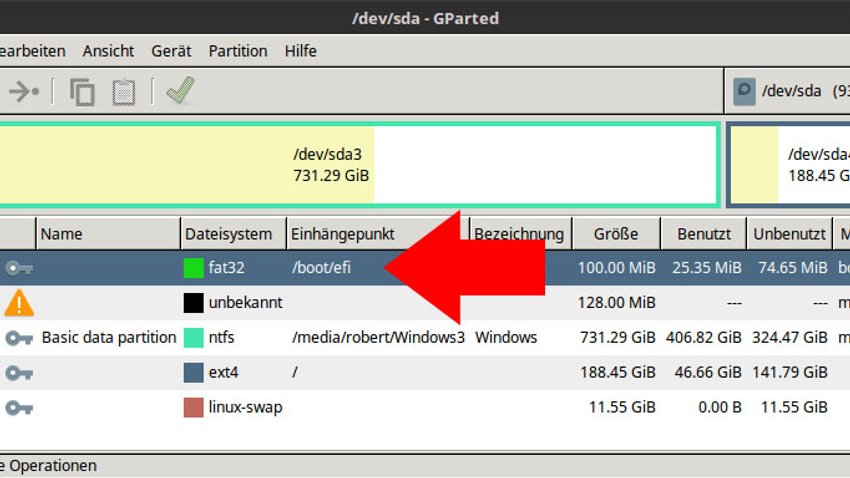
Task: Open the Gerät menu
Action: [x=171, y=51]
